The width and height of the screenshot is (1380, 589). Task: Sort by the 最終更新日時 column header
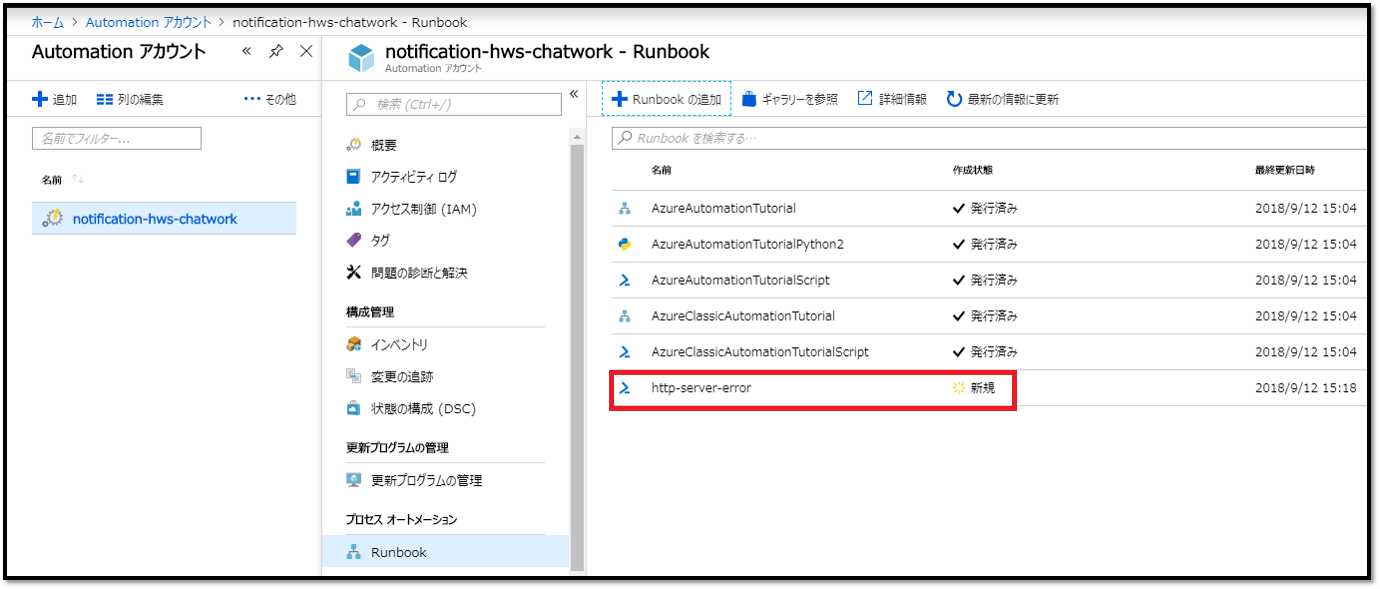coord(1285,171)
